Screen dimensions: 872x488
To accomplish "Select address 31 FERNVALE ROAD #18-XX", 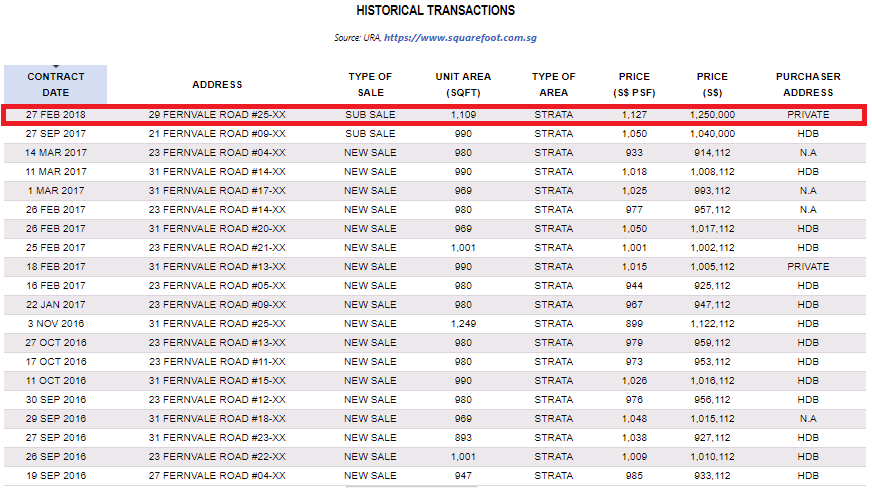I will (217, 419).
